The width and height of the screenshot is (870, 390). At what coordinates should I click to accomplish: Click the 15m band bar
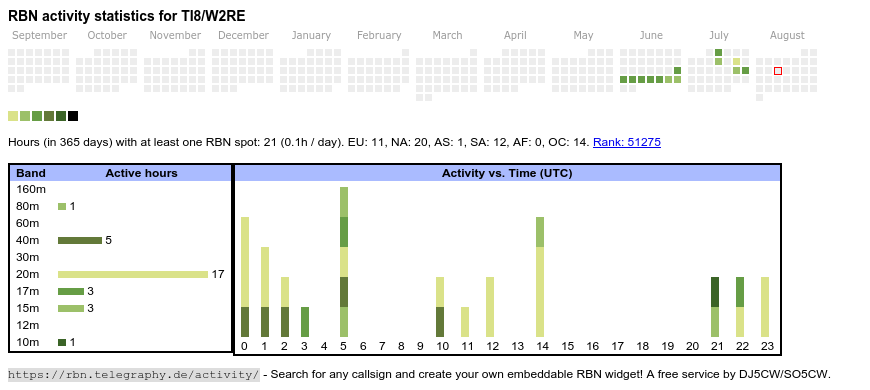(71, 308)
